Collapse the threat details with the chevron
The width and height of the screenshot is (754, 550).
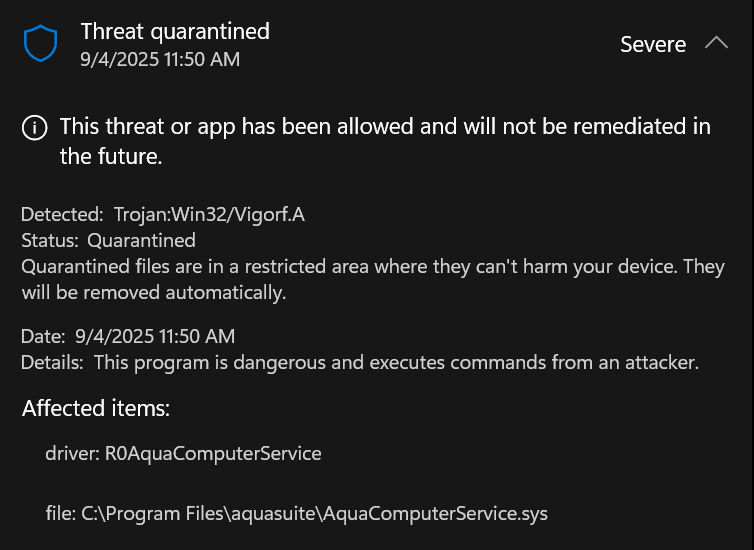pos(716,43)
